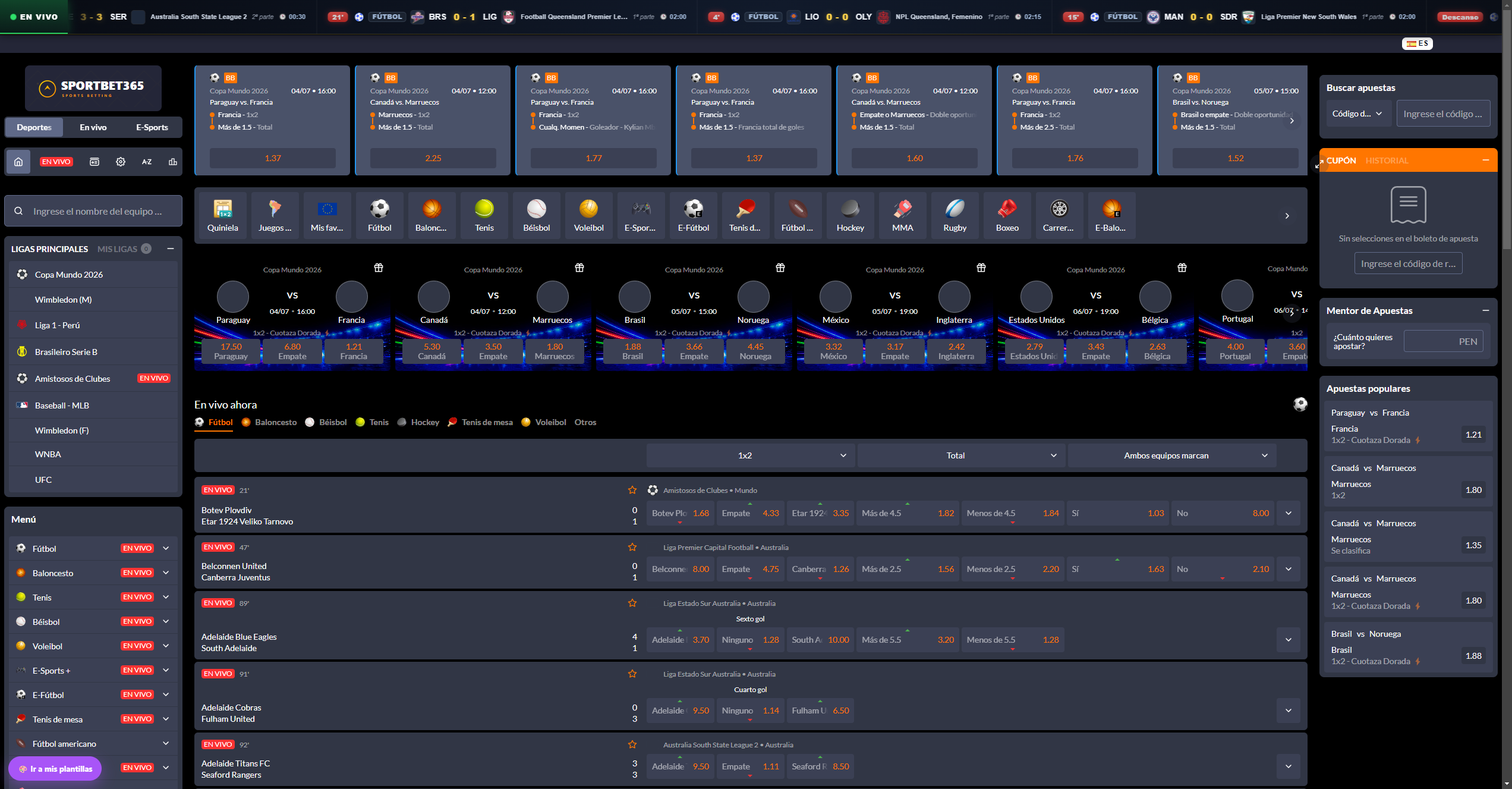Open the E-Fútbol sport icon
The height and width of the screenshot is (789, 1512).
point(693,215)
